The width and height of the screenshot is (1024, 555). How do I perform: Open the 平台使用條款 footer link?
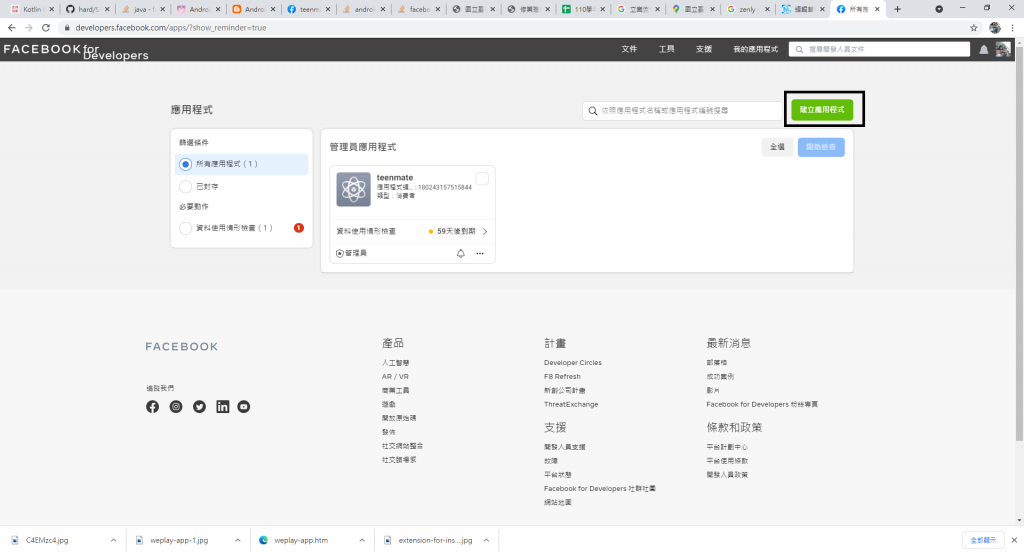[727, 461]
